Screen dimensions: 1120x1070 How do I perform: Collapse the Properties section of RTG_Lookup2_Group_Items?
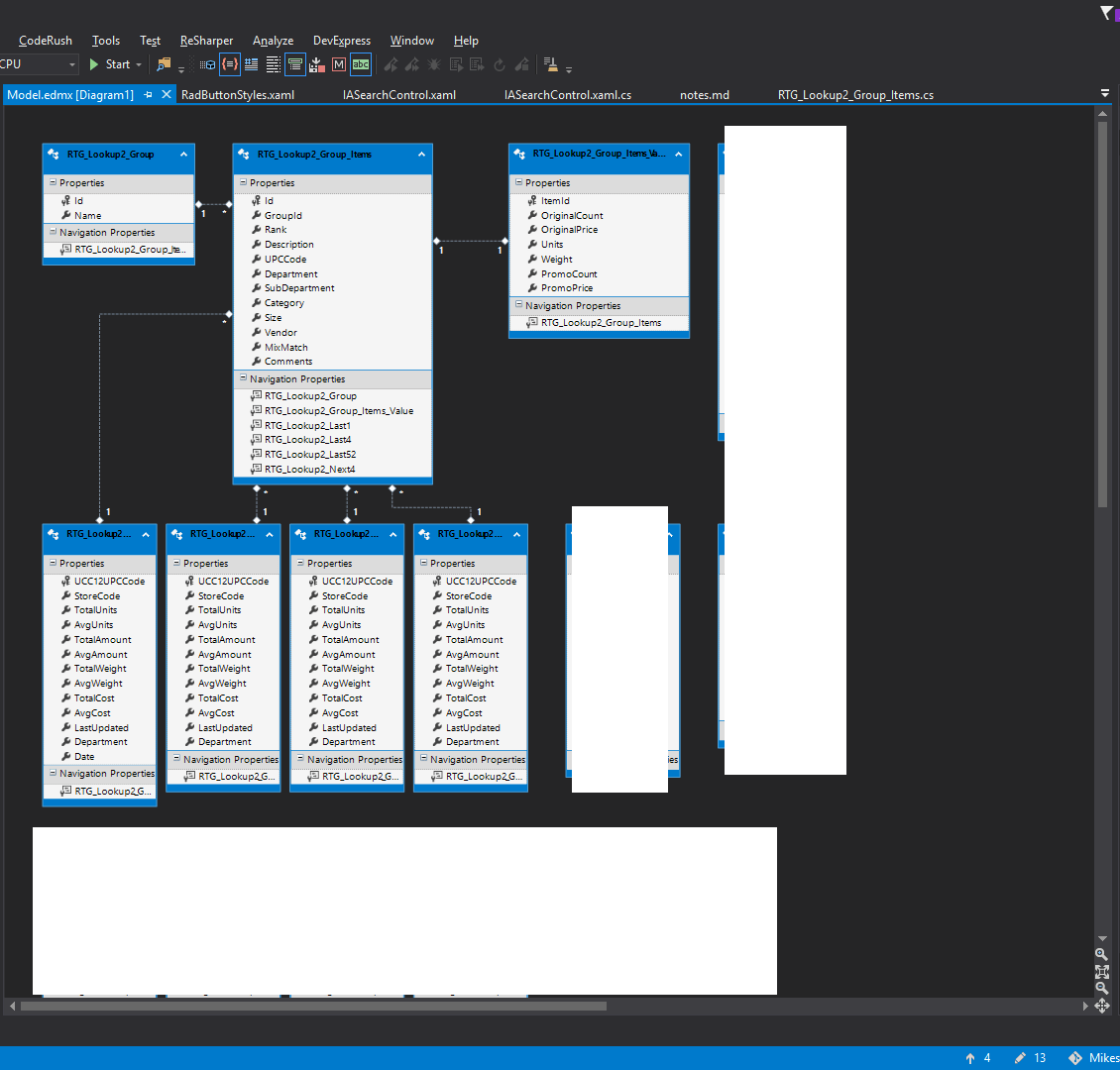click(x=241, y=183)
